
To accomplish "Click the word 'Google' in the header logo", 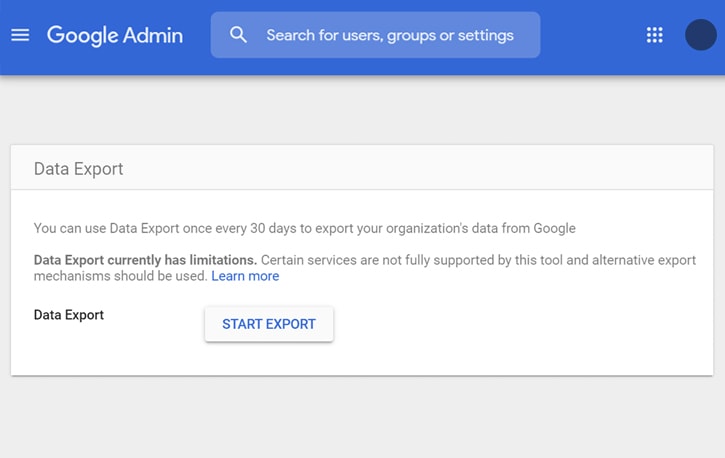I will [83, 36].
